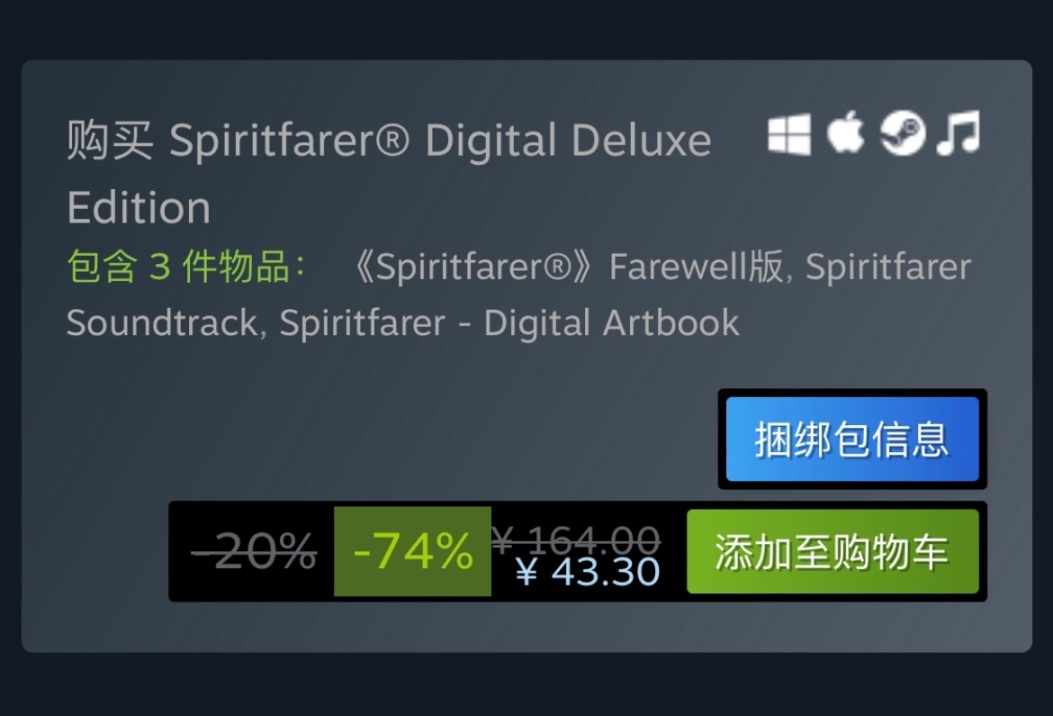Click the 购买 Spiritfarer Digital Deluxe Edition title

[389, 173]
